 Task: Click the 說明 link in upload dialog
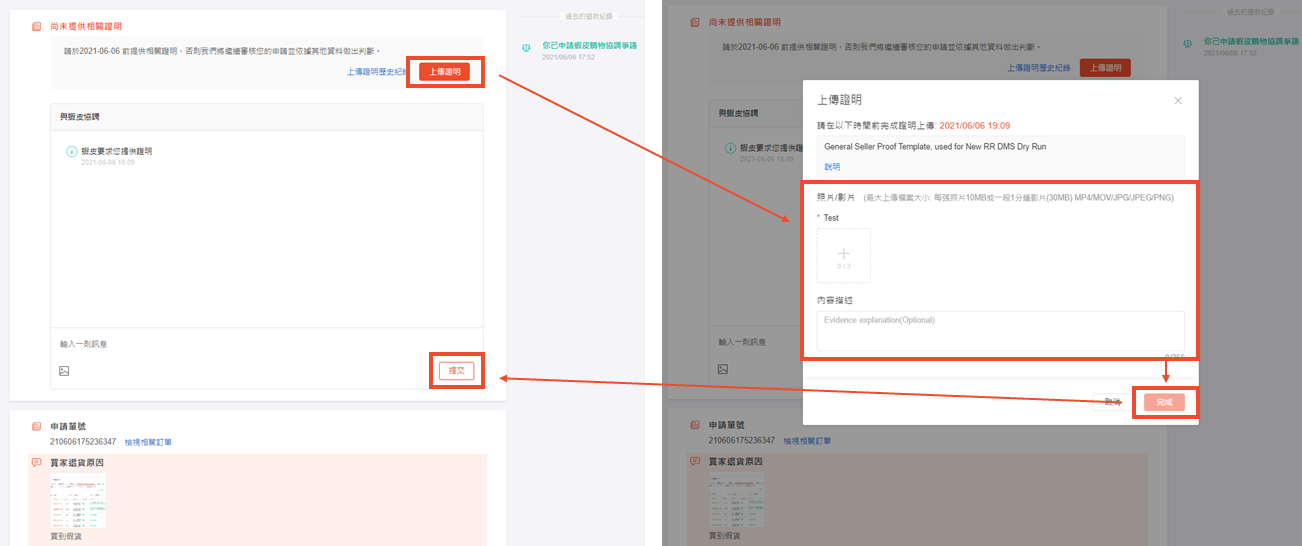click(x=832, y=166)
